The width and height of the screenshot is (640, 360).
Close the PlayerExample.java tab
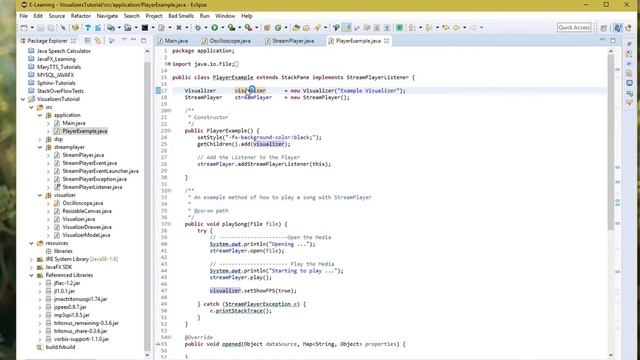(386, 41)
